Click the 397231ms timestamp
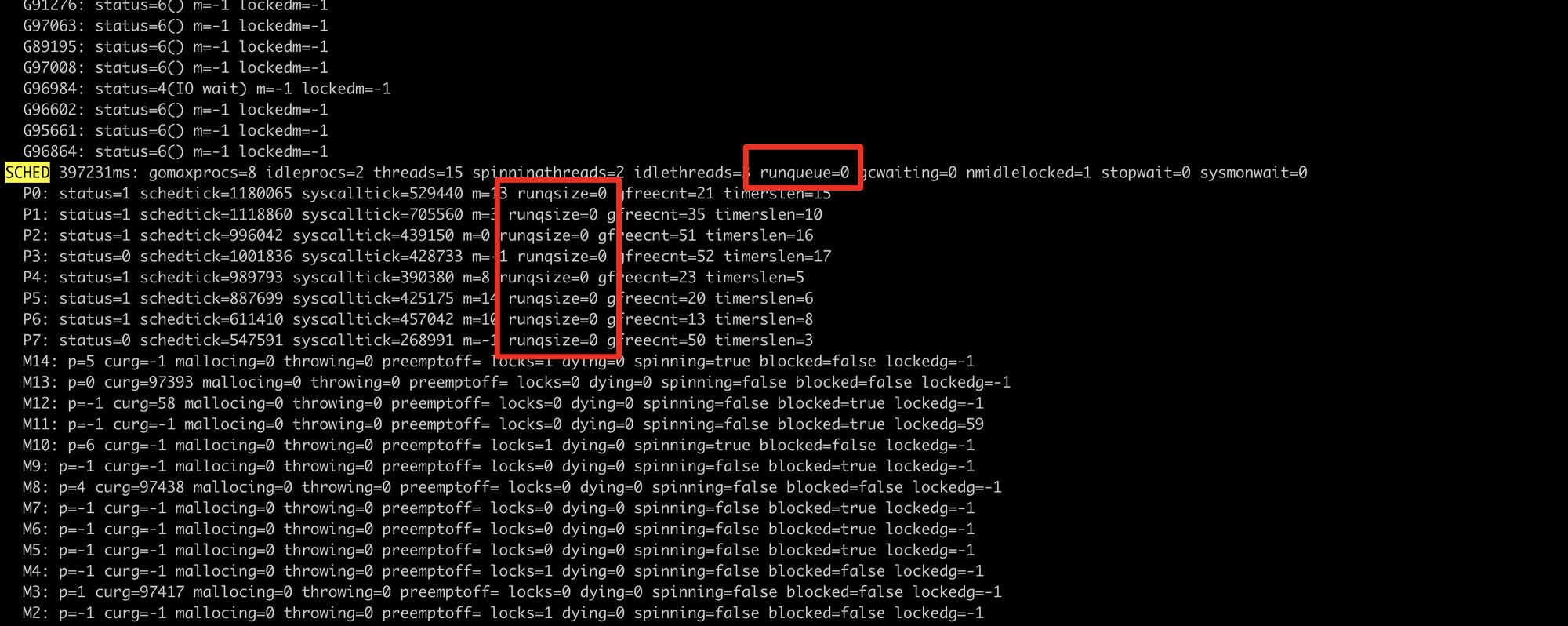1568x626 pixels. pyautogui.click(x=99, y=173)
